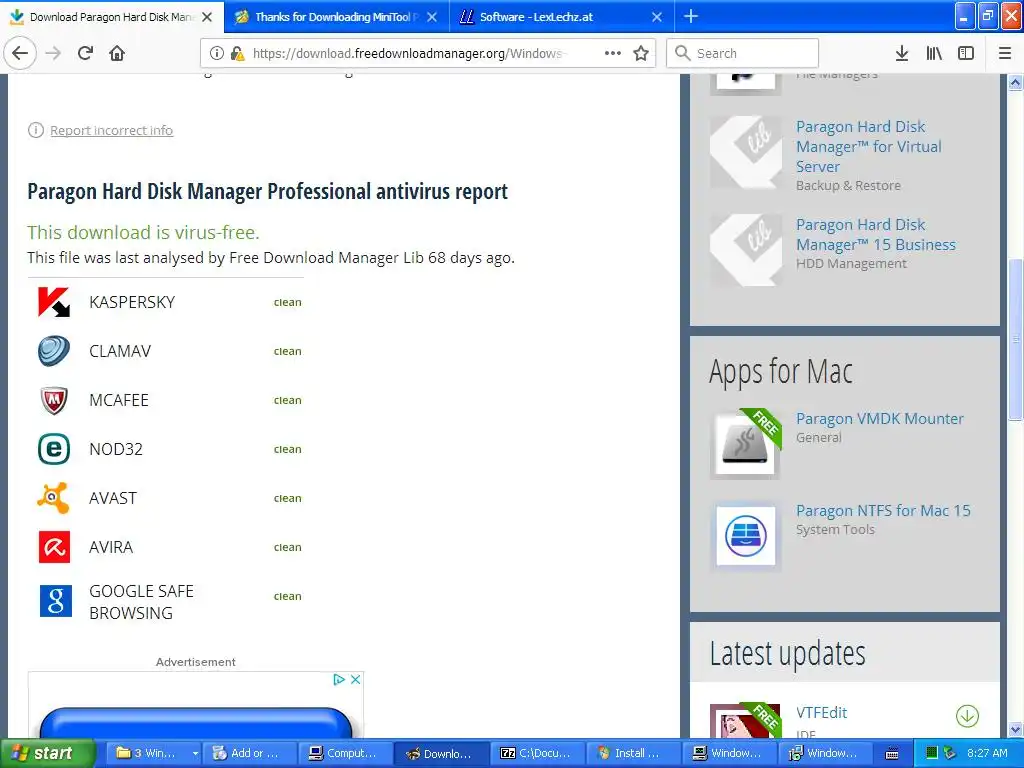Open the Firefox home page icon
The image size is (1024, 768).
pos(117,53)
